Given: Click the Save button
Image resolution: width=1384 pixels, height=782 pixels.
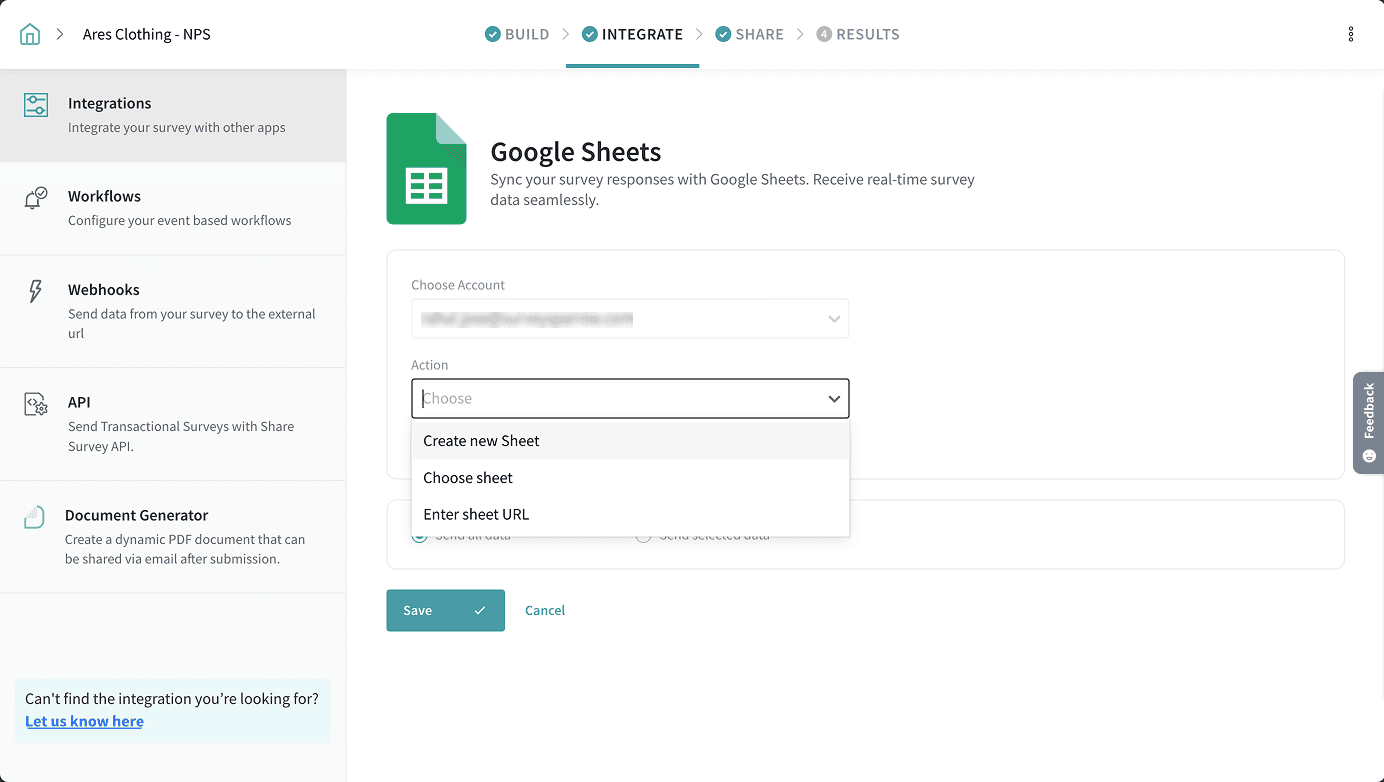Looking at the screenshot, I should point(445,611).
